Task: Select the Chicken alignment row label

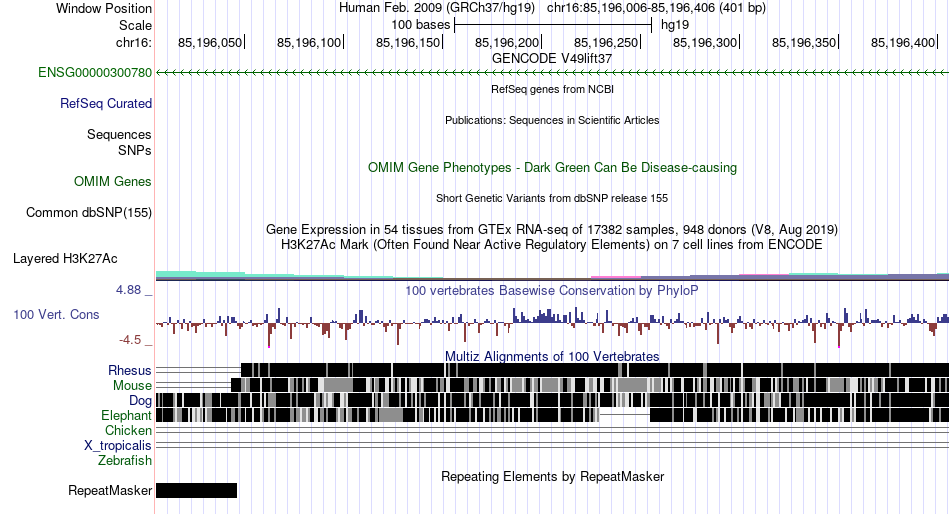Action: click(128, 430)
